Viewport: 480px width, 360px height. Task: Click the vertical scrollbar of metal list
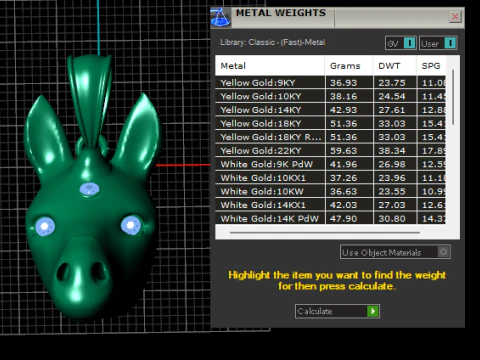(453, 97)
